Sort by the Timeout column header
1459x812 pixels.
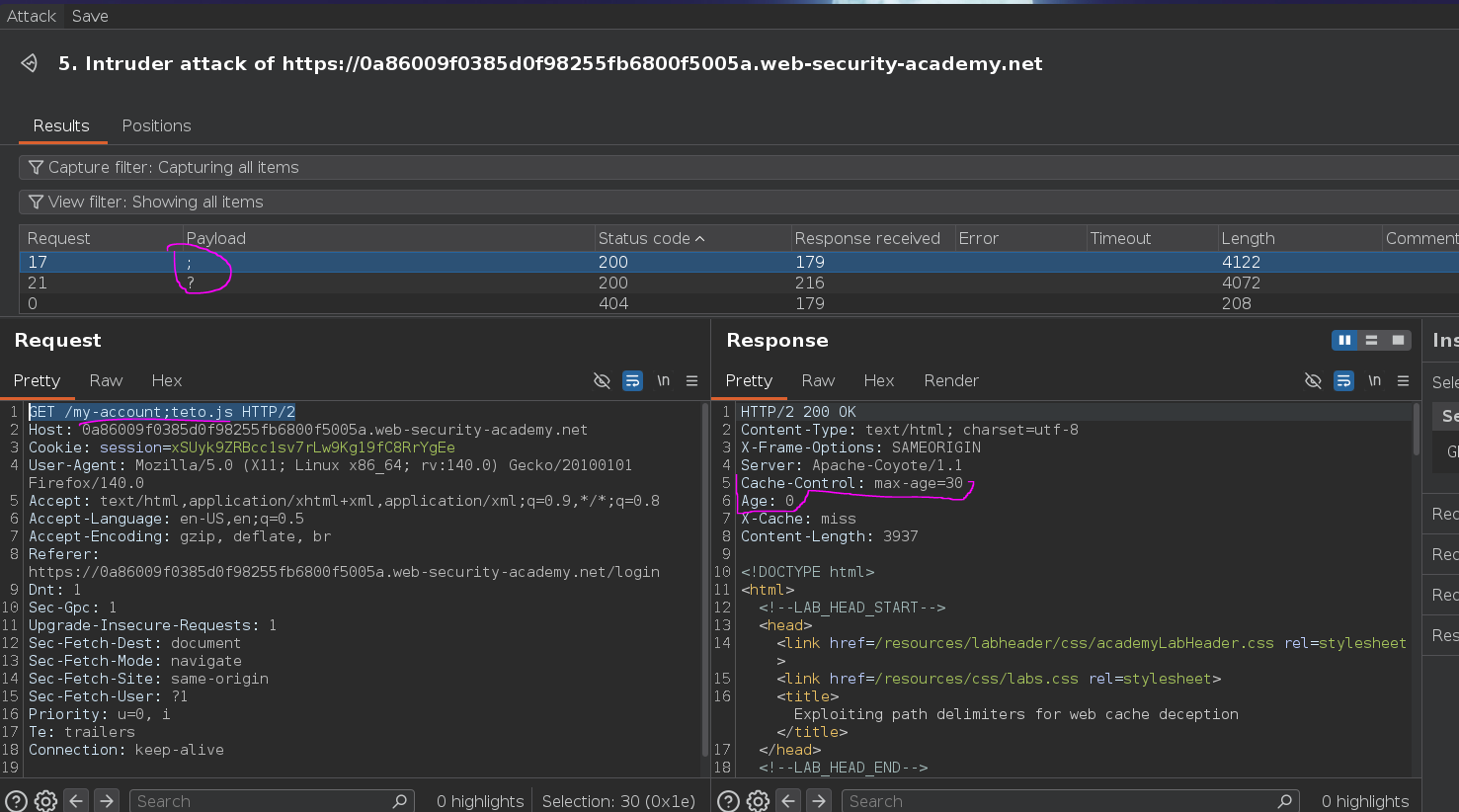1150,238
